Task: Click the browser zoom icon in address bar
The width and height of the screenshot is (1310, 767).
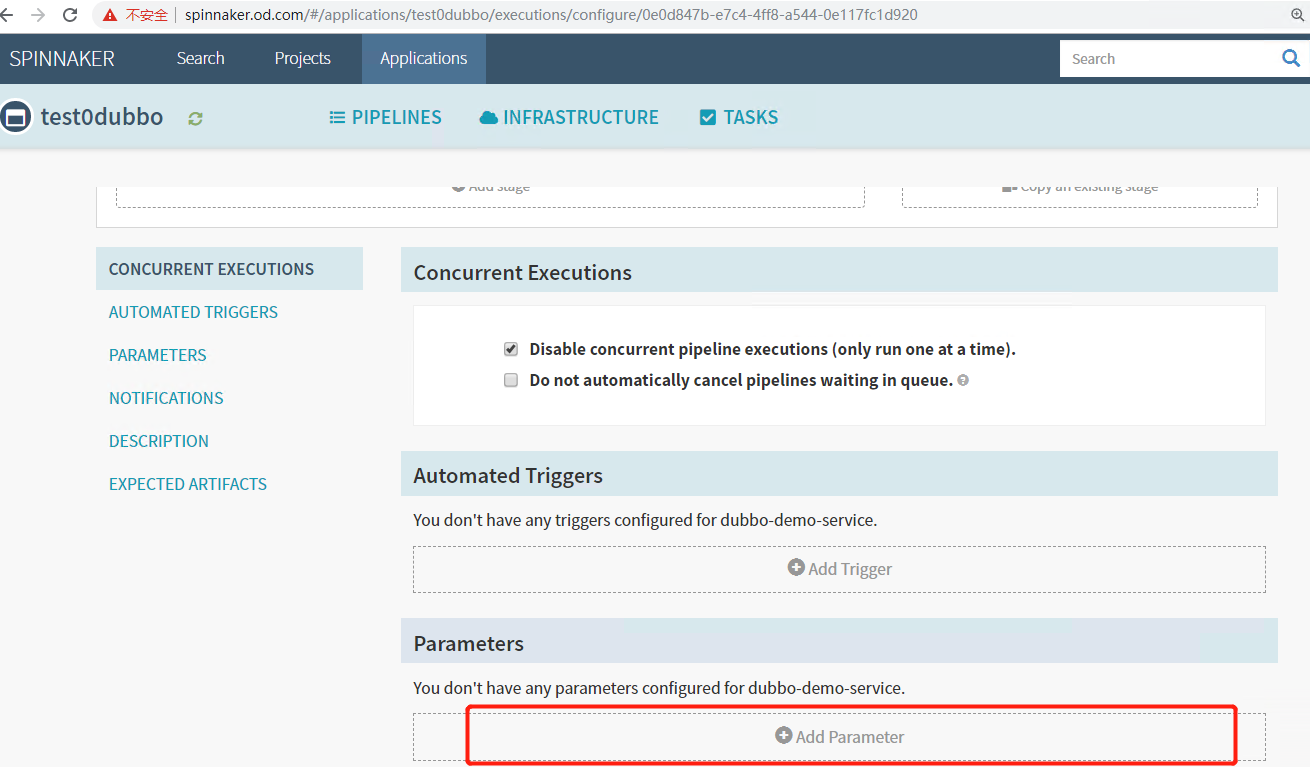Action: point(1298,15)
